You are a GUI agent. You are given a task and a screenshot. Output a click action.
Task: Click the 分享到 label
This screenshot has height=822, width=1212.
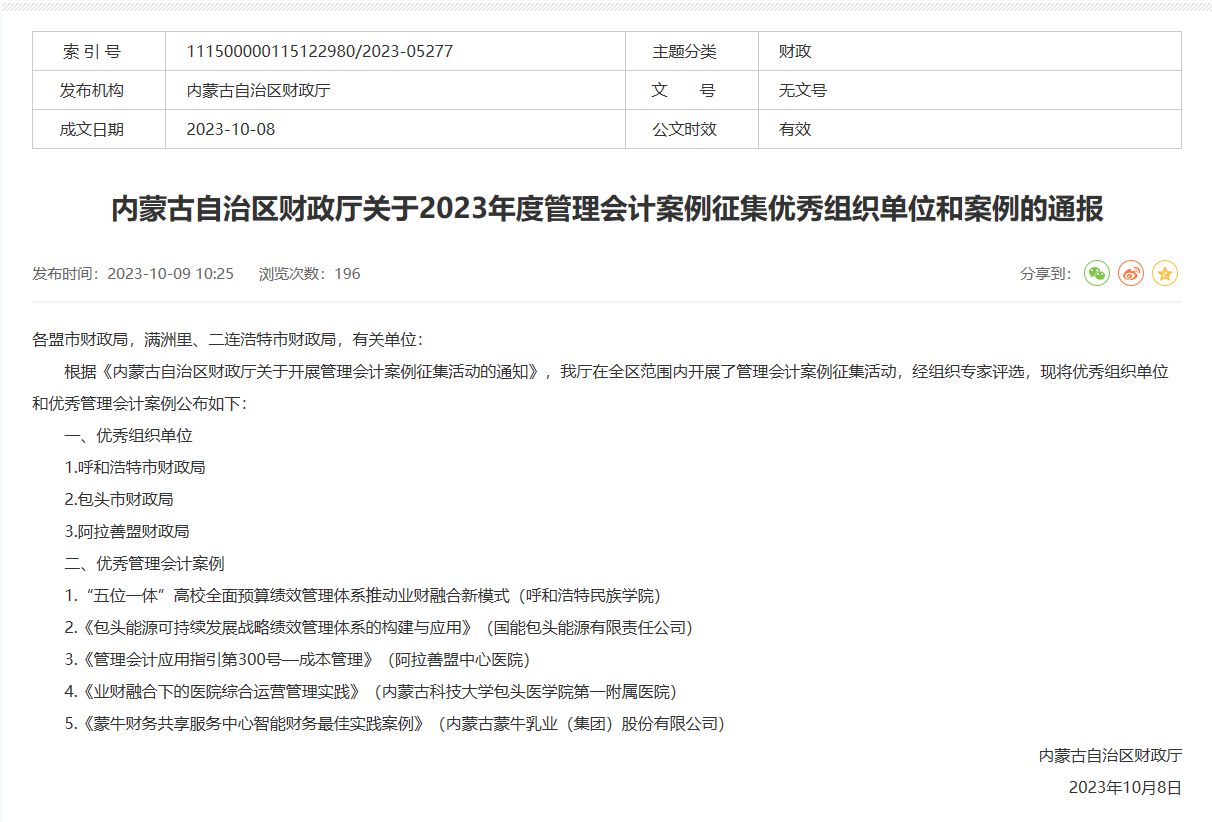[1045, 273]
